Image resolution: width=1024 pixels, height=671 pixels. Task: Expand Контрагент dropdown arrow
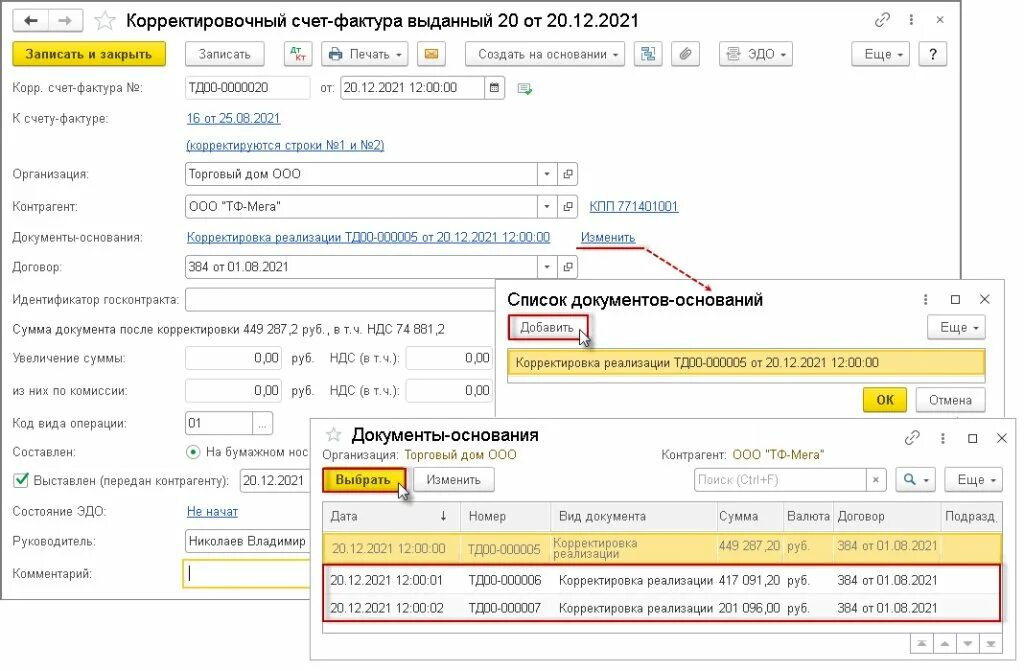[547, 206]
